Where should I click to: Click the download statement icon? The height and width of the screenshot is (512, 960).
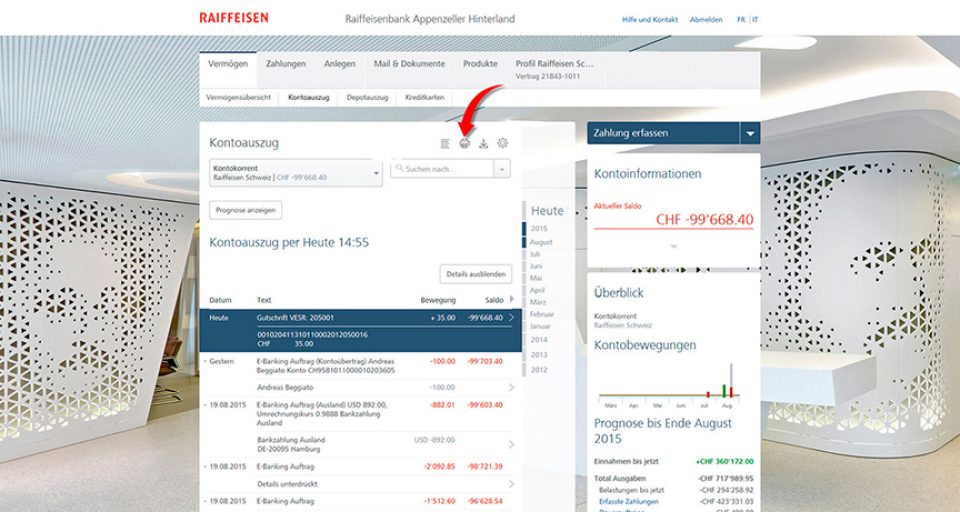(x=484, y=144)
